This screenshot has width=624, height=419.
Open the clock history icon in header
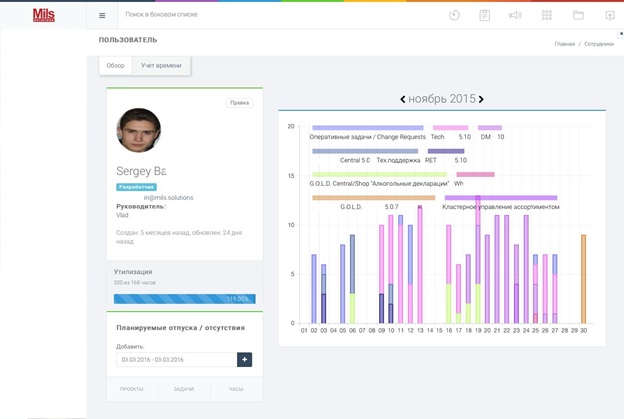454,16
